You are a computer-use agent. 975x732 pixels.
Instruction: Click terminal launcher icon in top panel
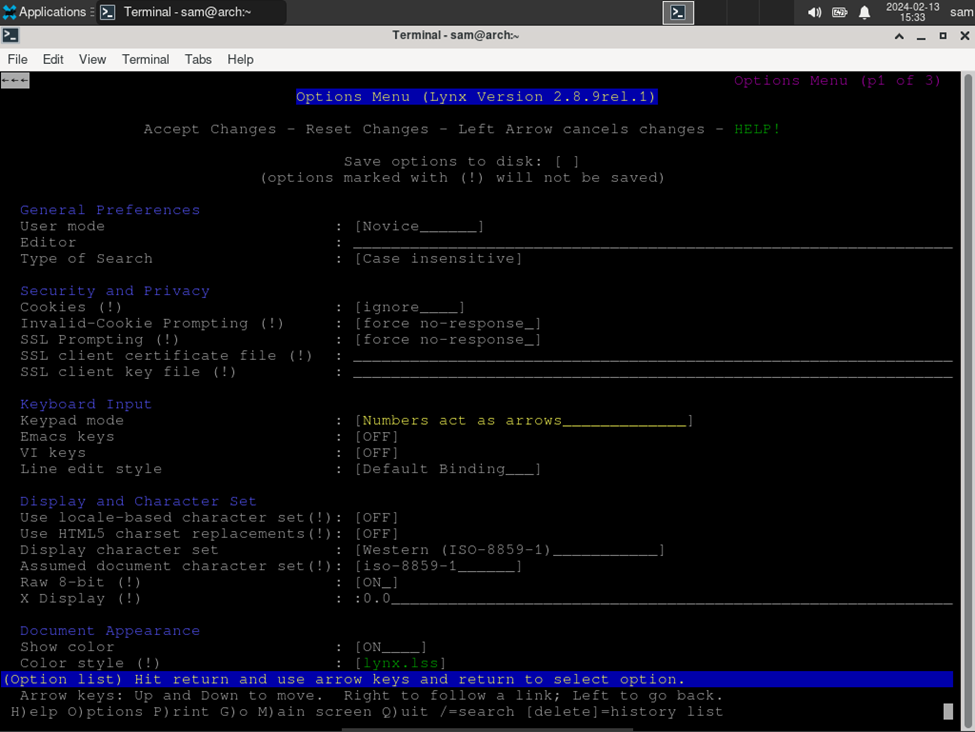click(678, 12)
